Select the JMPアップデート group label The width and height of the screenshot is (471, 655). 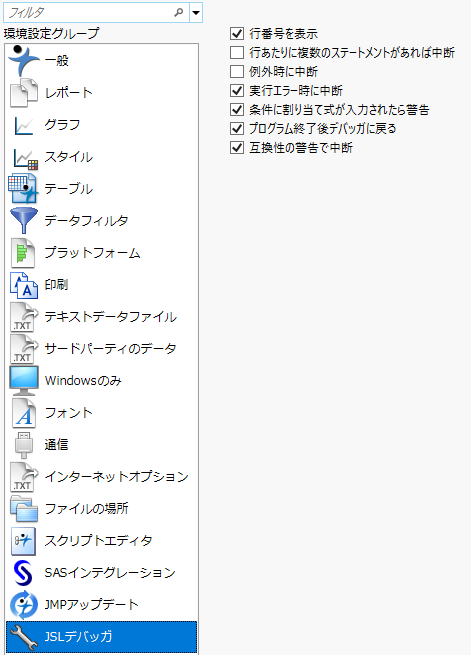(x=91, y=604)
